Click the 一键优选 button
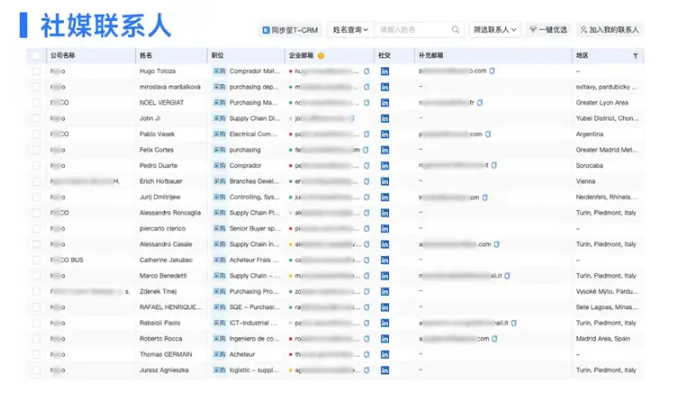 548,29
